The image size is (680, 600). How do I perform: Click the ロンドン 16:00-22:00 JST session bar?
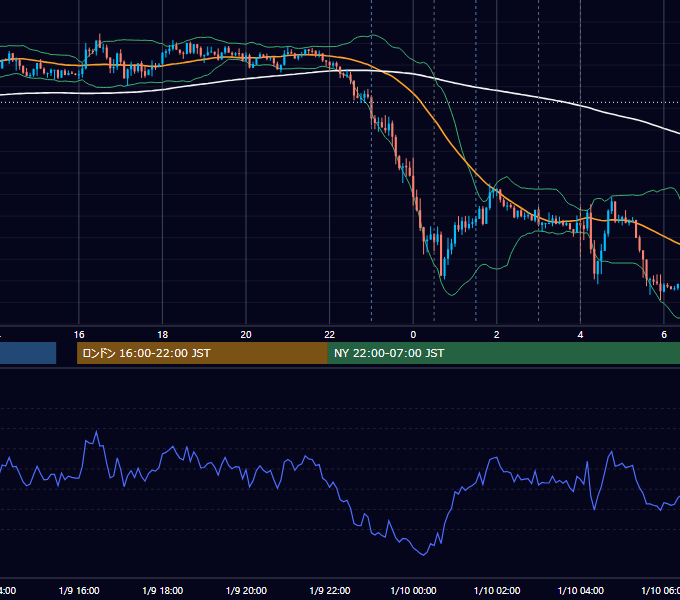coord(202,353)
